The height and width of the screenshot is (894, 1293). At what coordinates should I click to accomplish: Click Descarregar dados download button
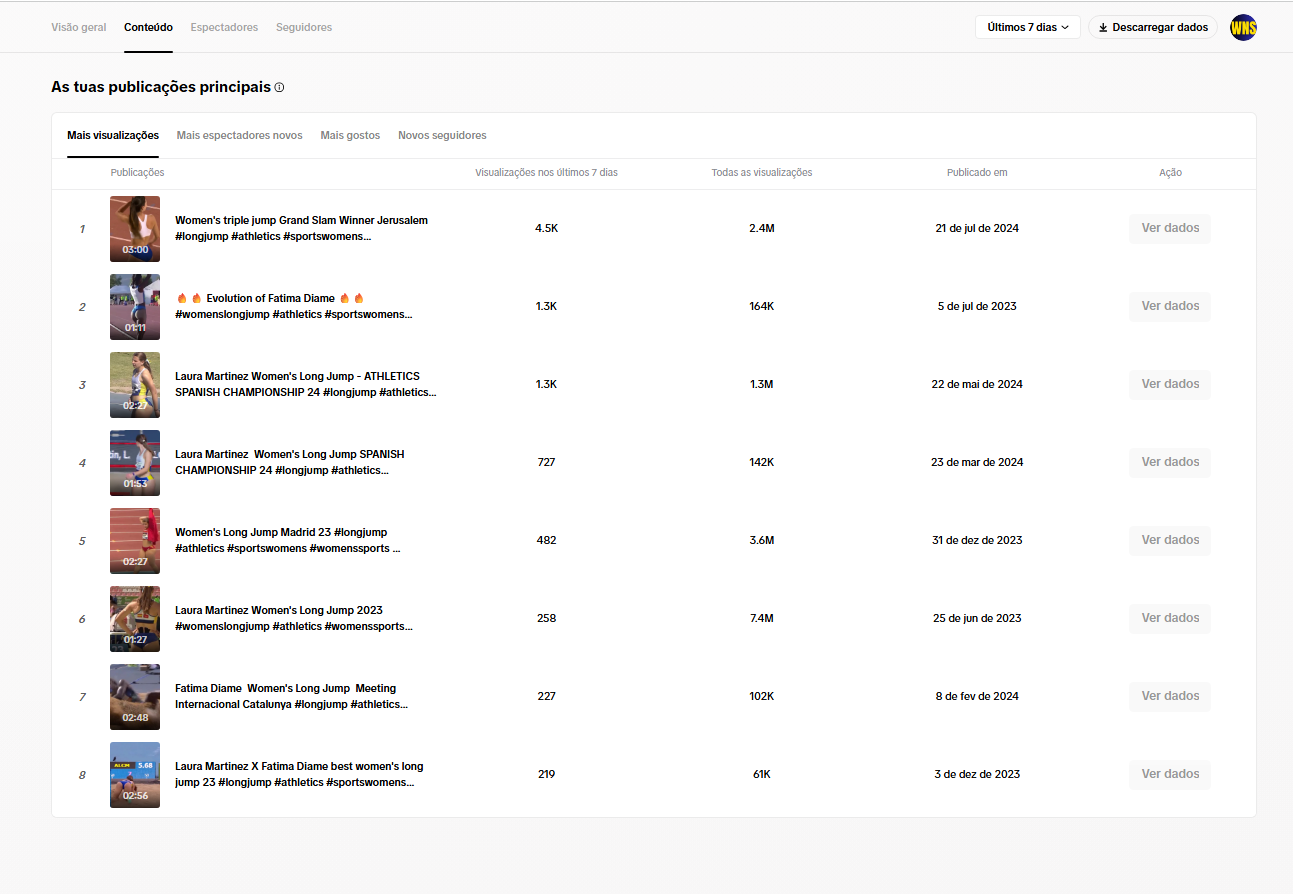(x=1152, y=28)
